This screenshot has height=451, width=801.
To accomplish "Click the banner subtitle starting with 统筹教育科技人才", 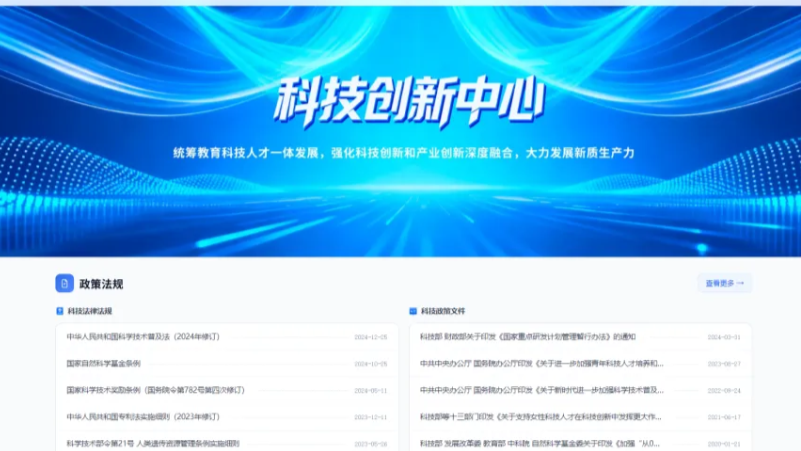I will (x=403, y=153).
